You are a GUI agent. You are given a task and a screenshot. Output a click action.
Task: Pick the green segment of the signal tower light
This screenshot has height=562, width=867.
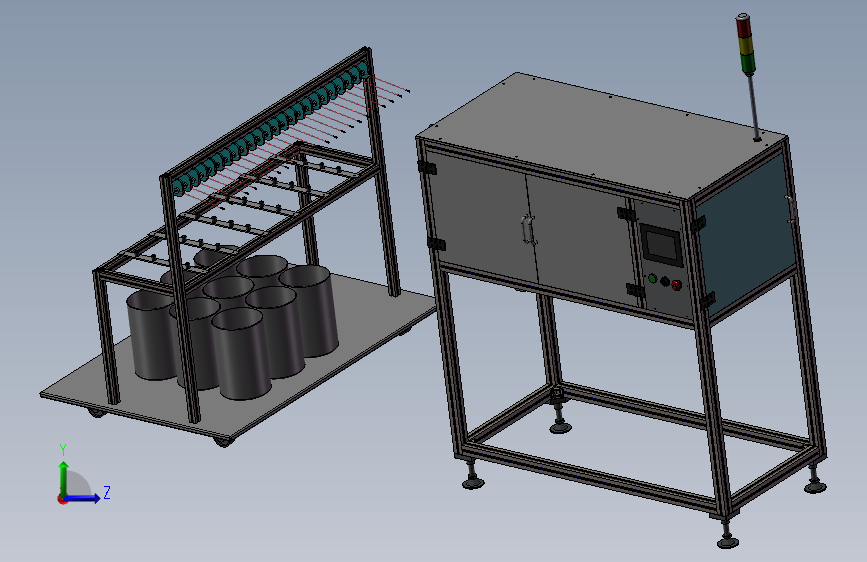[748, 63]
